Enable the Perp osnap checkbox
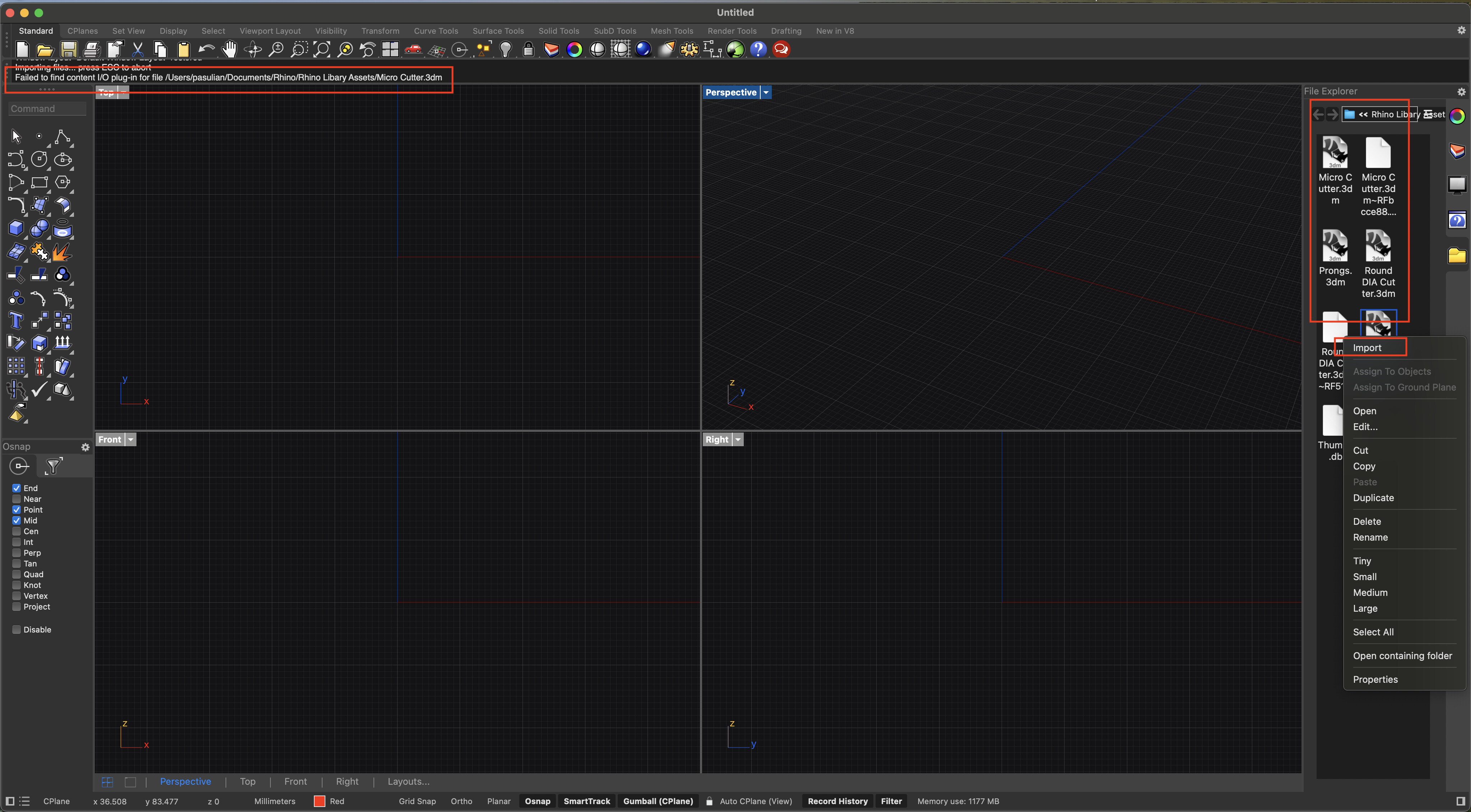 (17, 553)
